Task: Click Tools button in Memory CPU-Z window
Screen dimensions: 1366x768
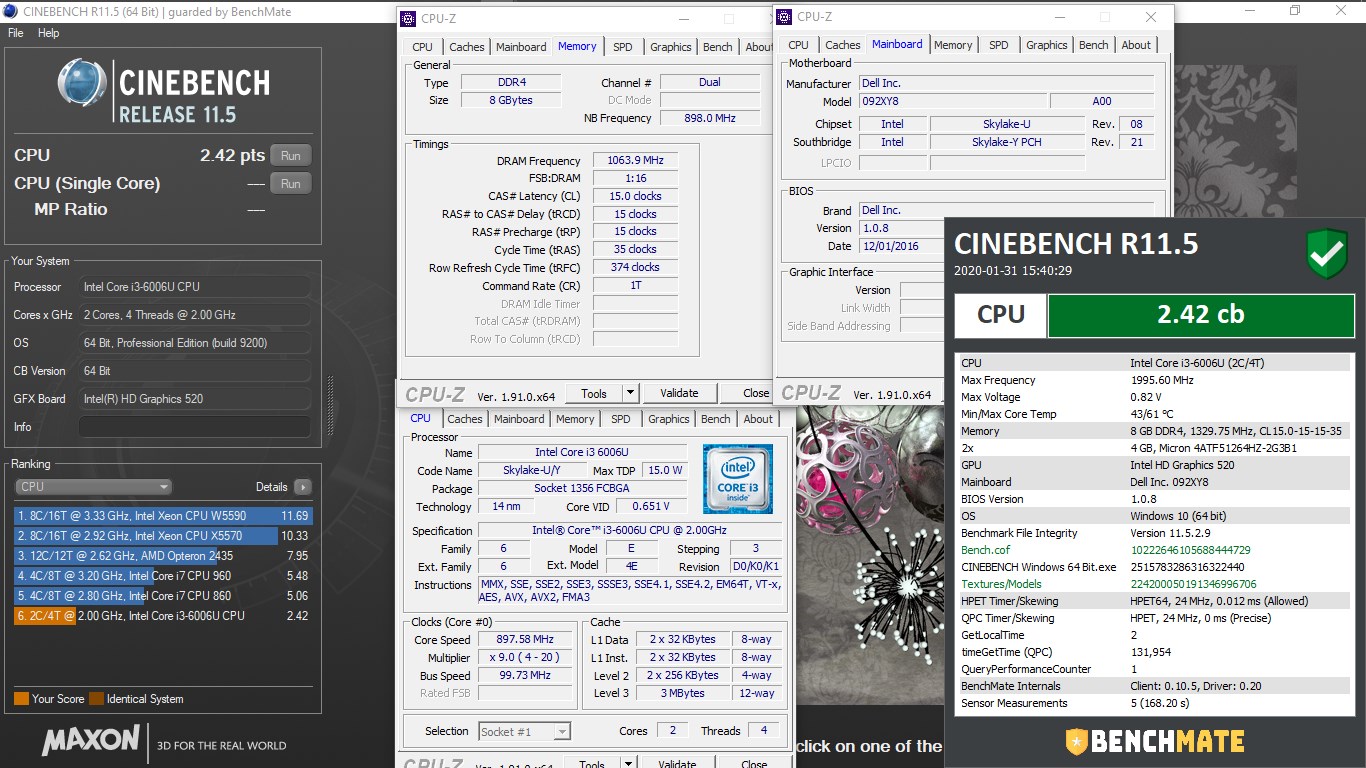Action: [594, 393]
